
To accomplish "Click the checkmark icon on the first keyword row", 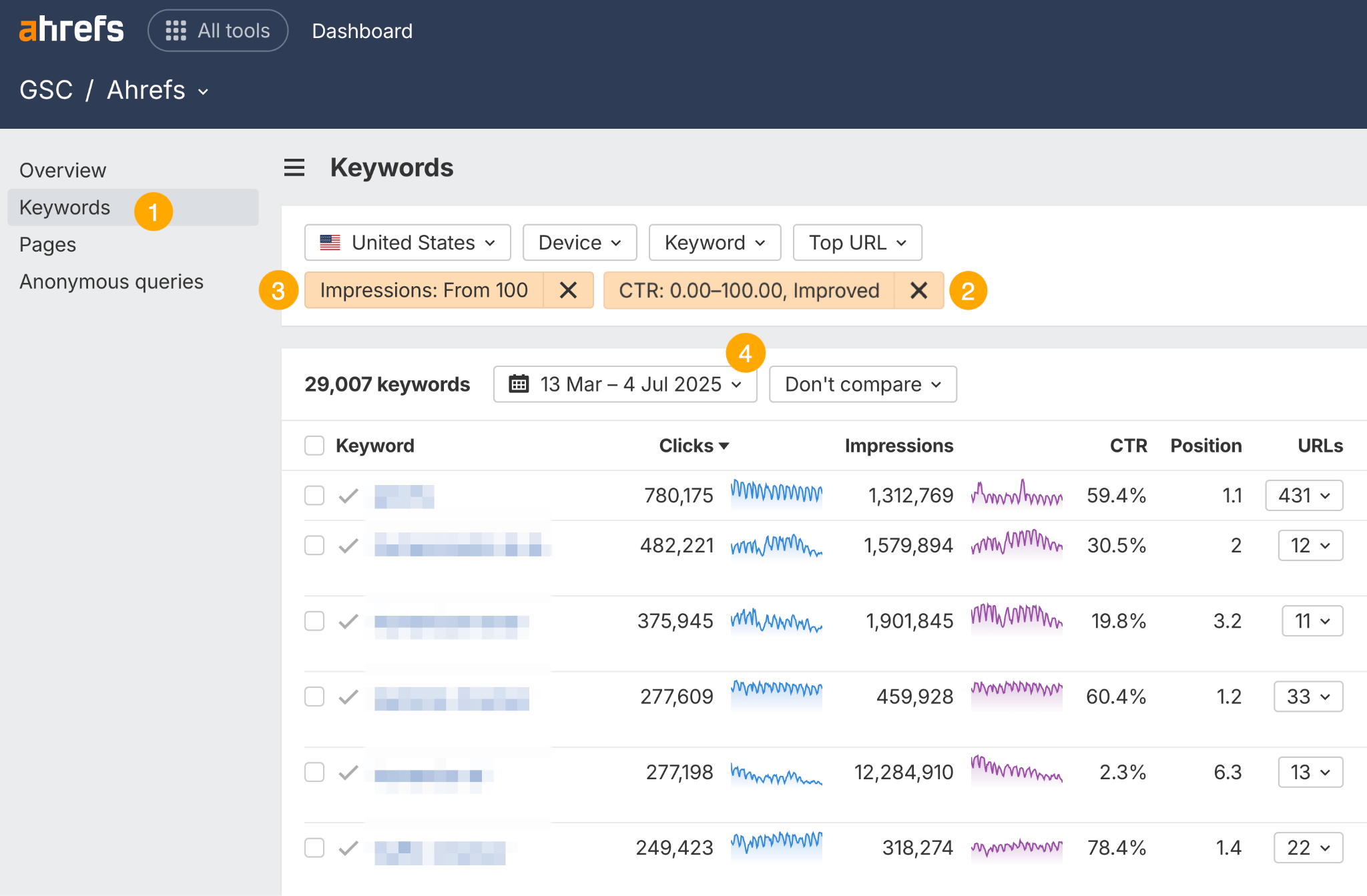I will tap(347, 496).
